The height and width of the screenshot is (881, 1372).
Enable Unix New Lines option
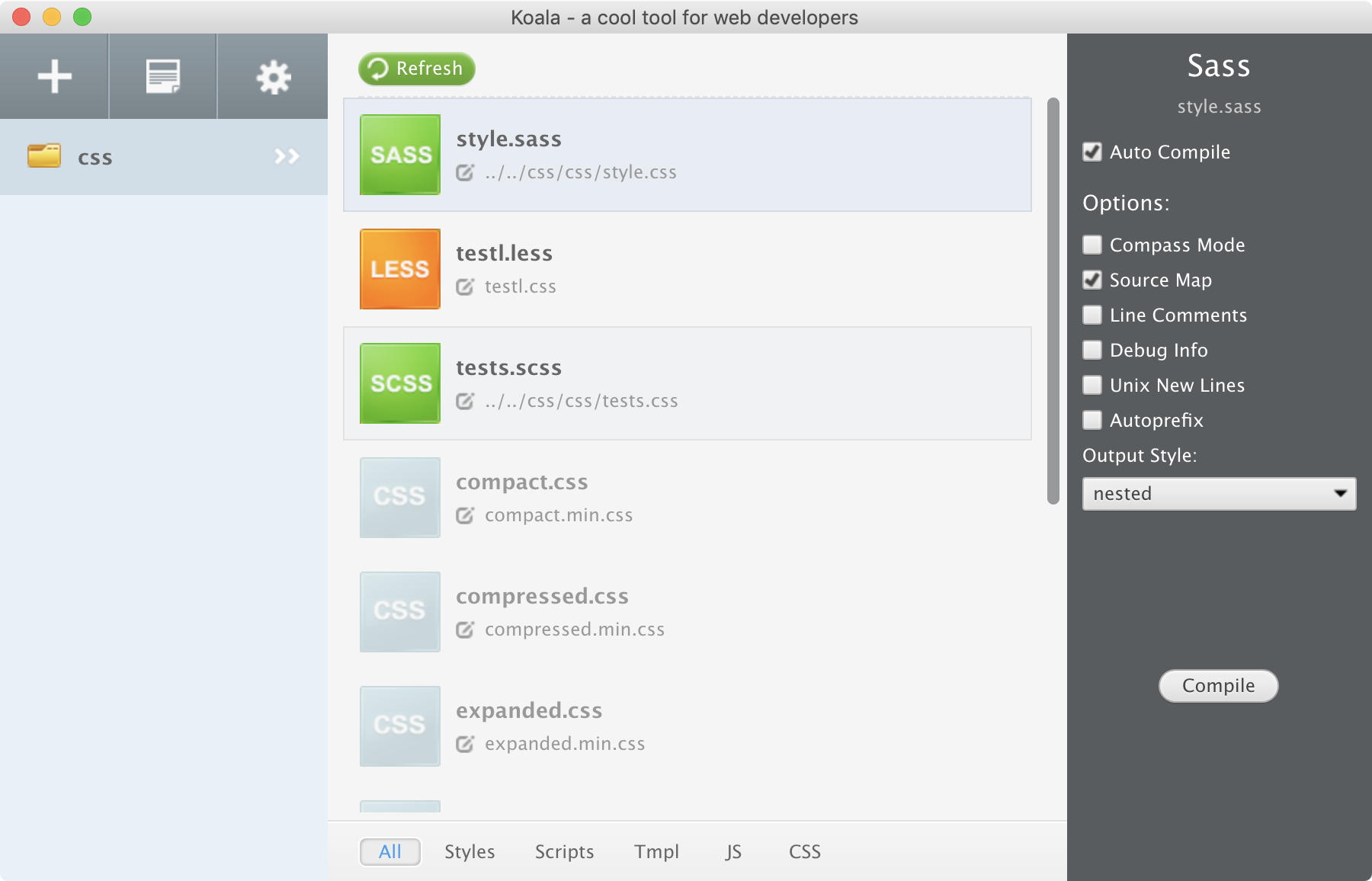[1092, 385]
